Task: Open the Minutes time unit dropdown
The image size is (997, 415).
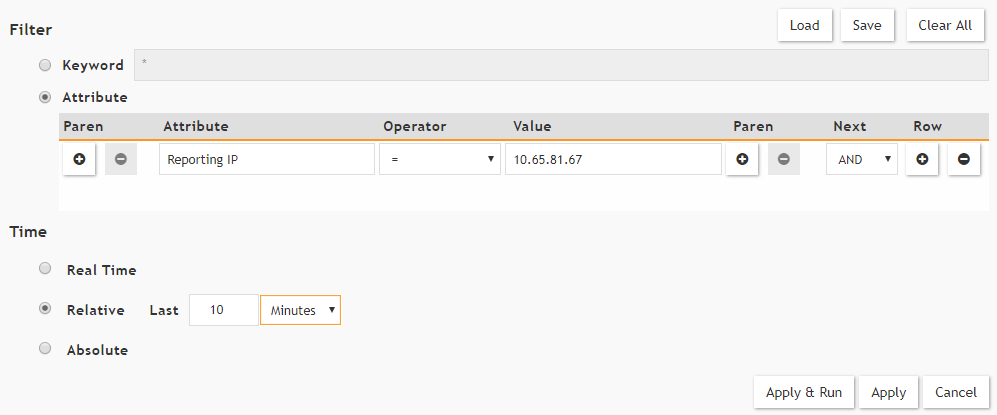Action: tap(300, 310)
